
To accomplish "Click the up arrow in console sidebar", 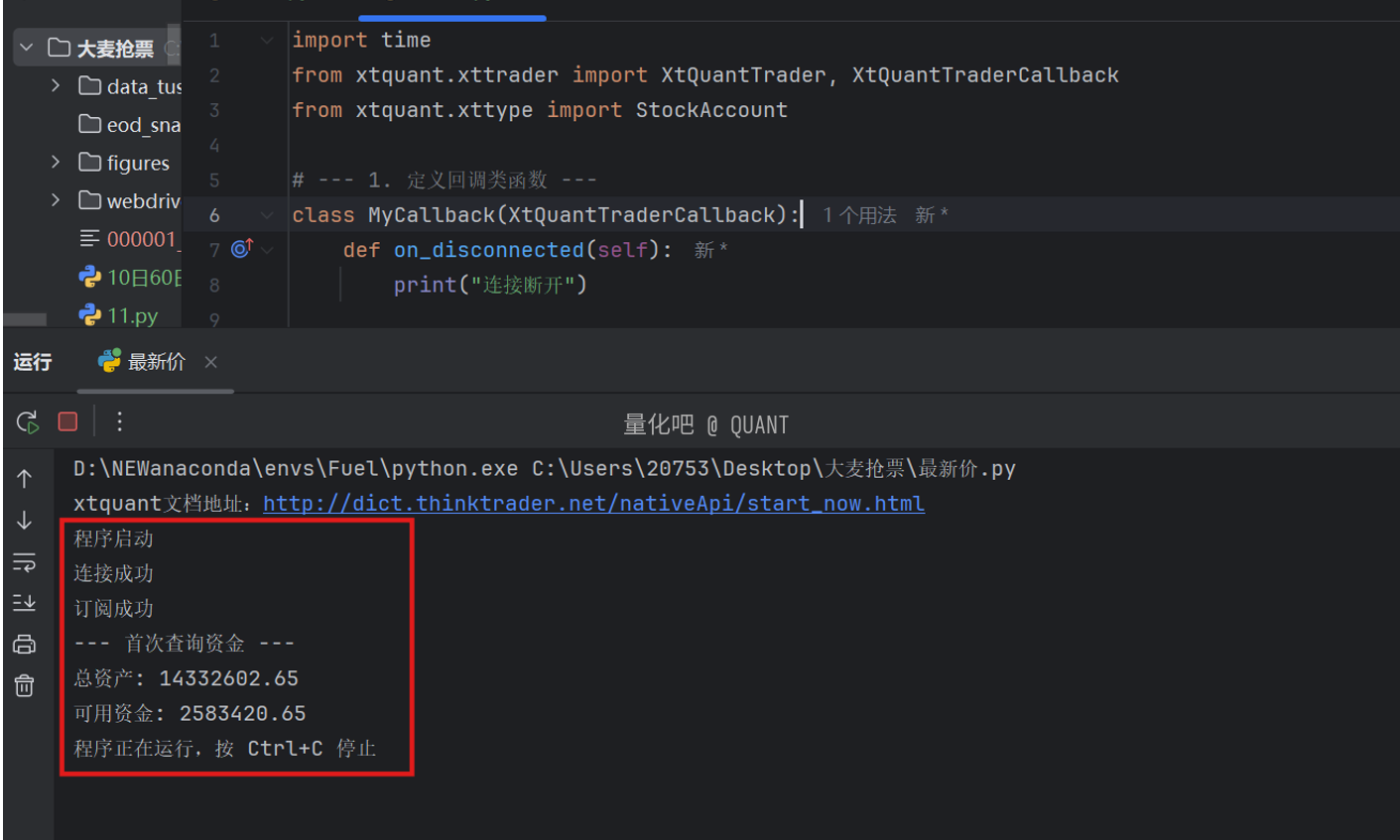I will click(25, 479).
